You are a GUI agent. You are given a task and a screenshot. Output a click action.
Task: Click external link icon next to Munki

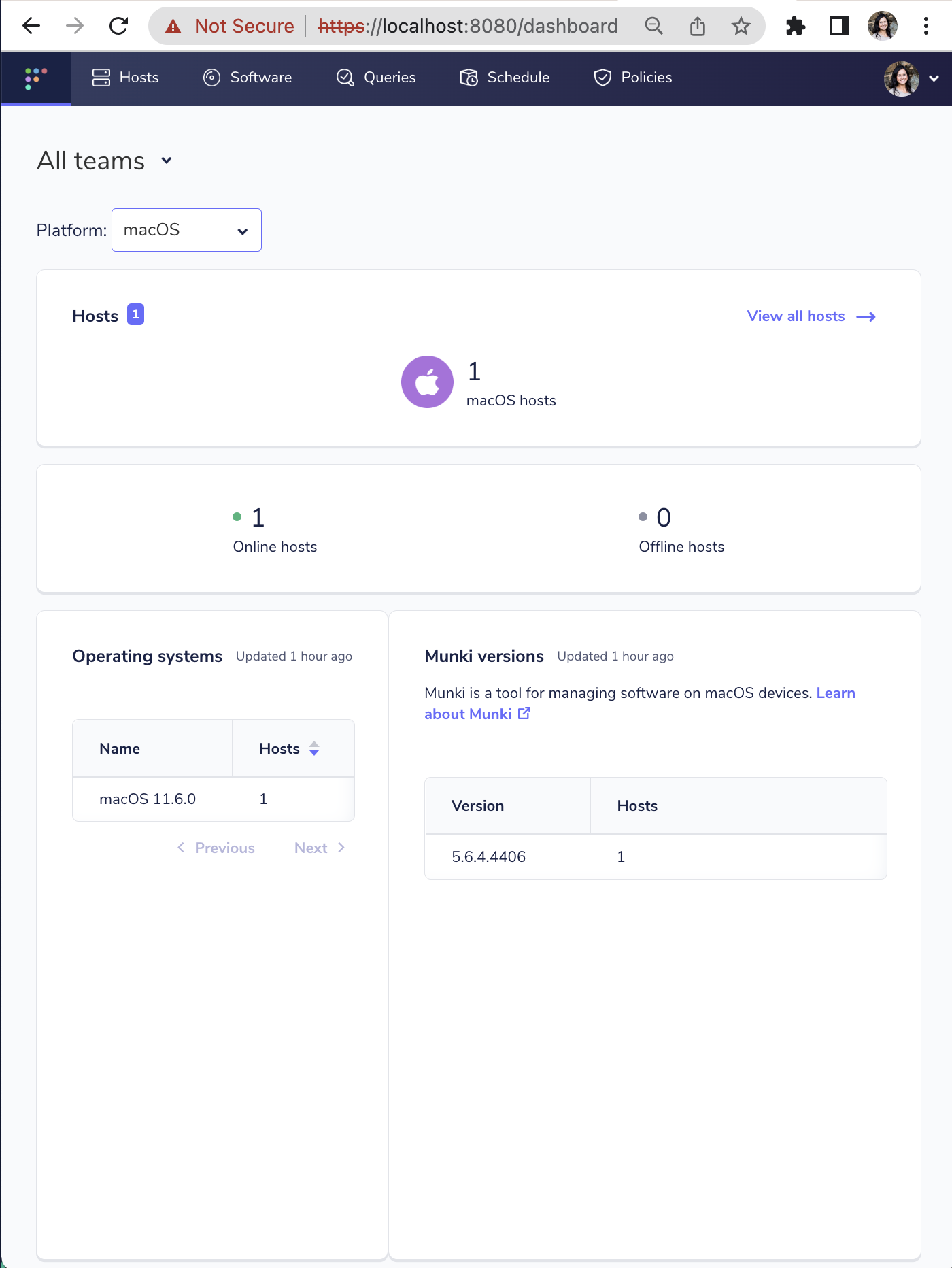point(524,714)
